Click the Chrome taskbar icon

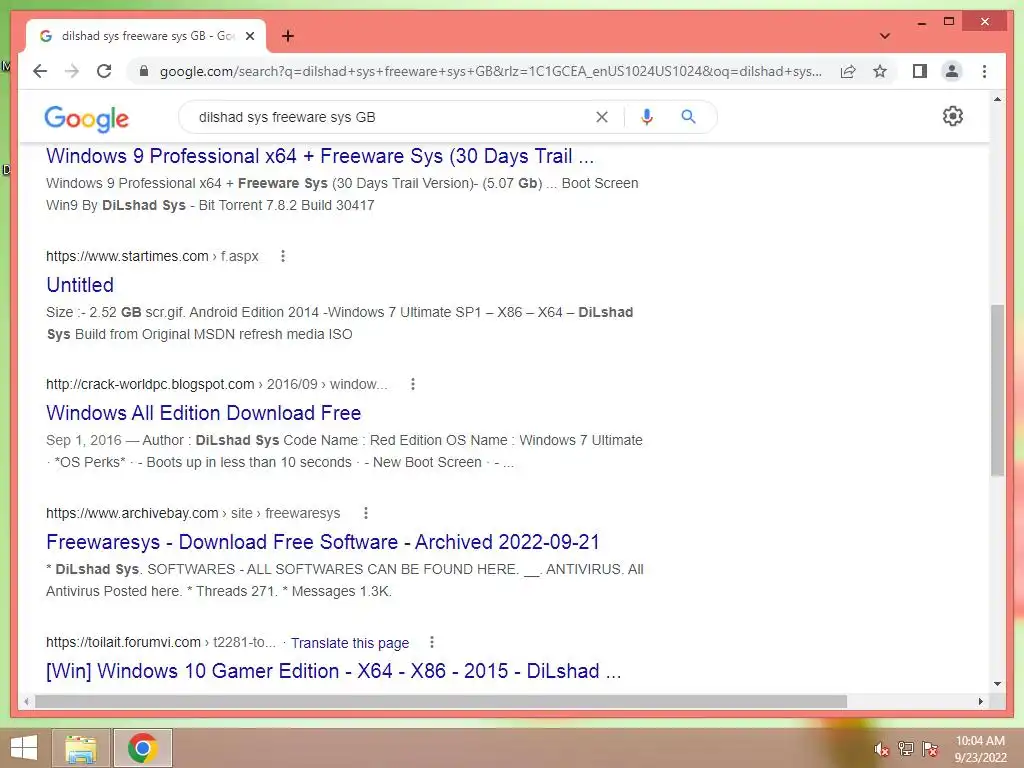click(x=143, y=748)
